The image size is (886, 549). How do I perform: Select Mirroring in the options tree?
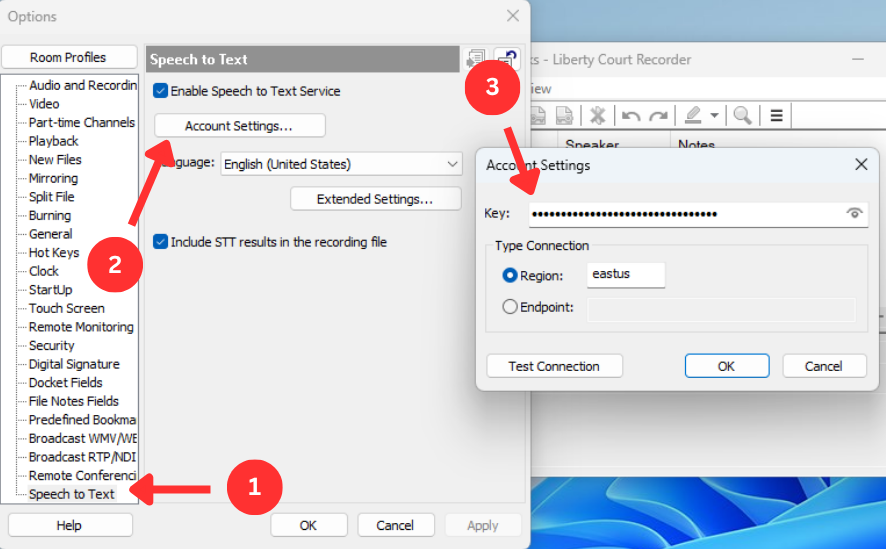[53, 178]
